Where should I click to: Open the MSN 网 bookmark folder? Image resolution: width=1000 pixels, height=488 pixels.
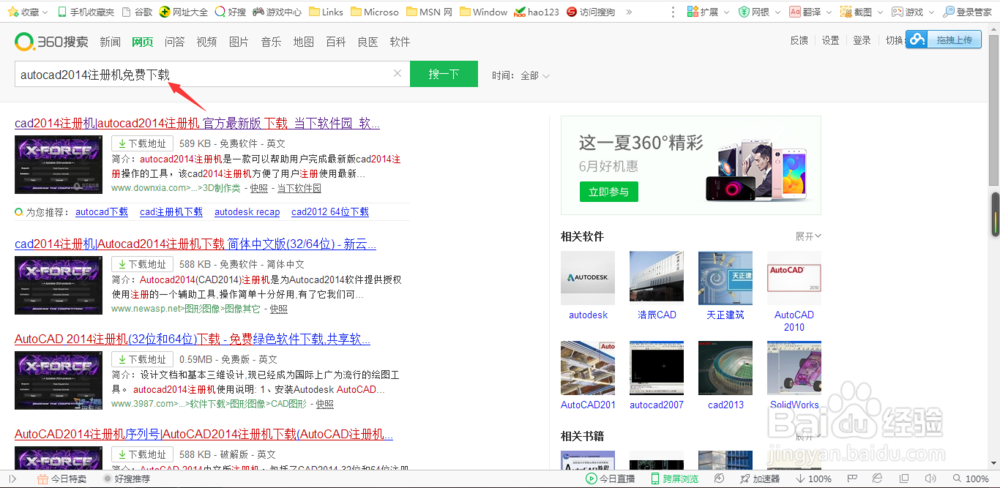pos(429,12)
